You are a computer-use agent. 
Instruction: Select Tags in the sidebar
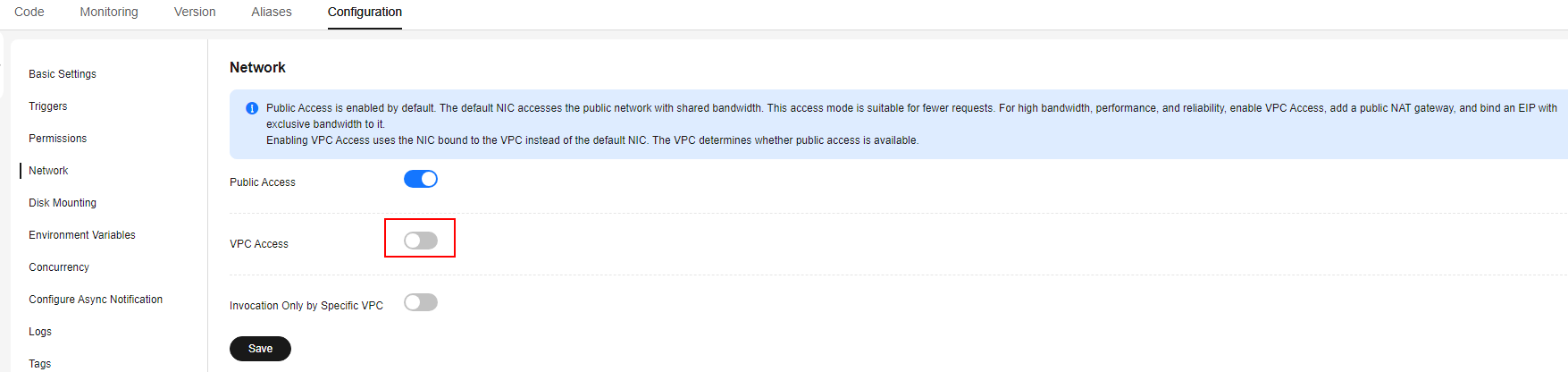[x=40, y=364]
